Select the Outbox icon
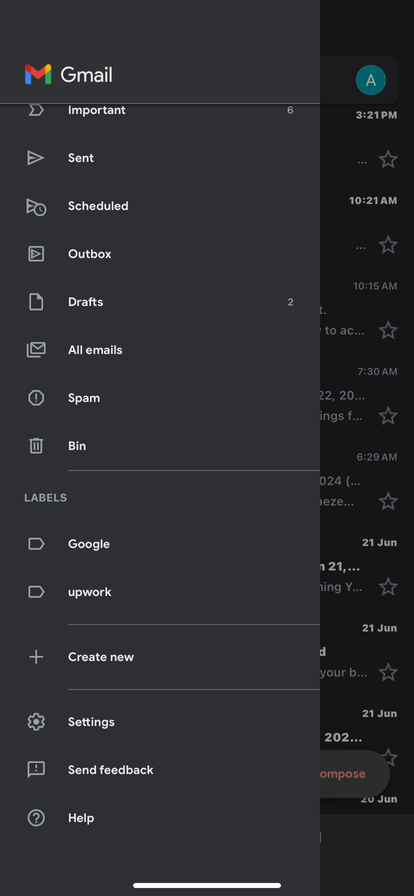This screenshot has width=414, height=896. [x=36, y=254]
